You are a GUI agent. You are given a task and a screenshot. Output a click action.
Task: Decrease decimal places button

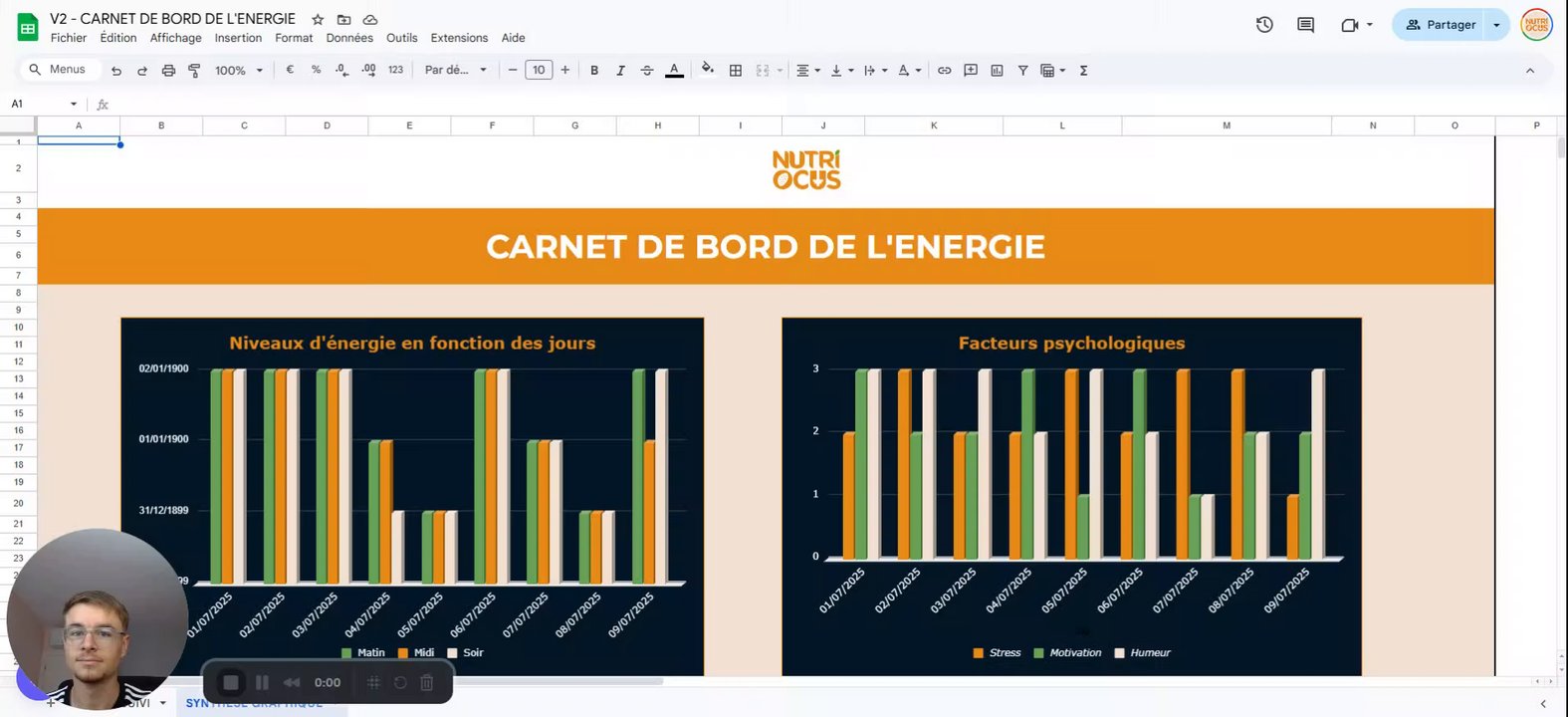tap(341, 70)
